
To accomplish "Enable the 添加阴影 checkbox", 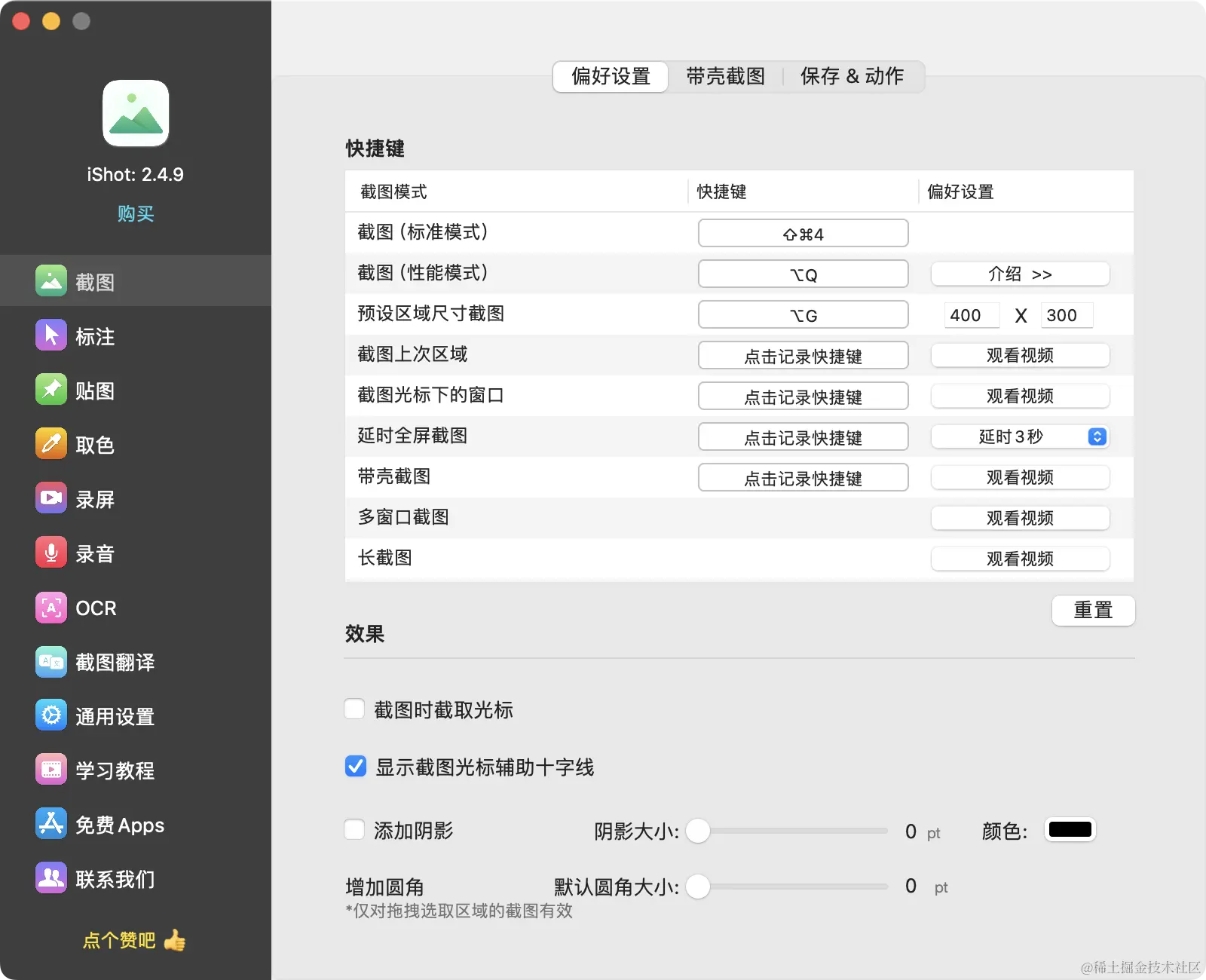I will [x=354, y=829].
